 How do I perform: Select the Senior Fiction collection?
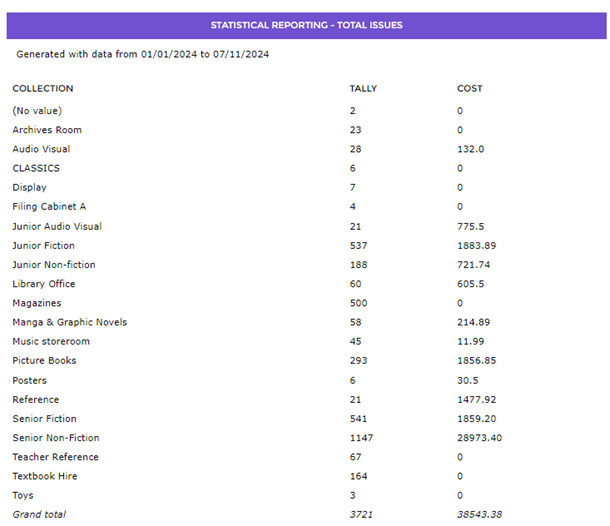click(x=44, y=419)
